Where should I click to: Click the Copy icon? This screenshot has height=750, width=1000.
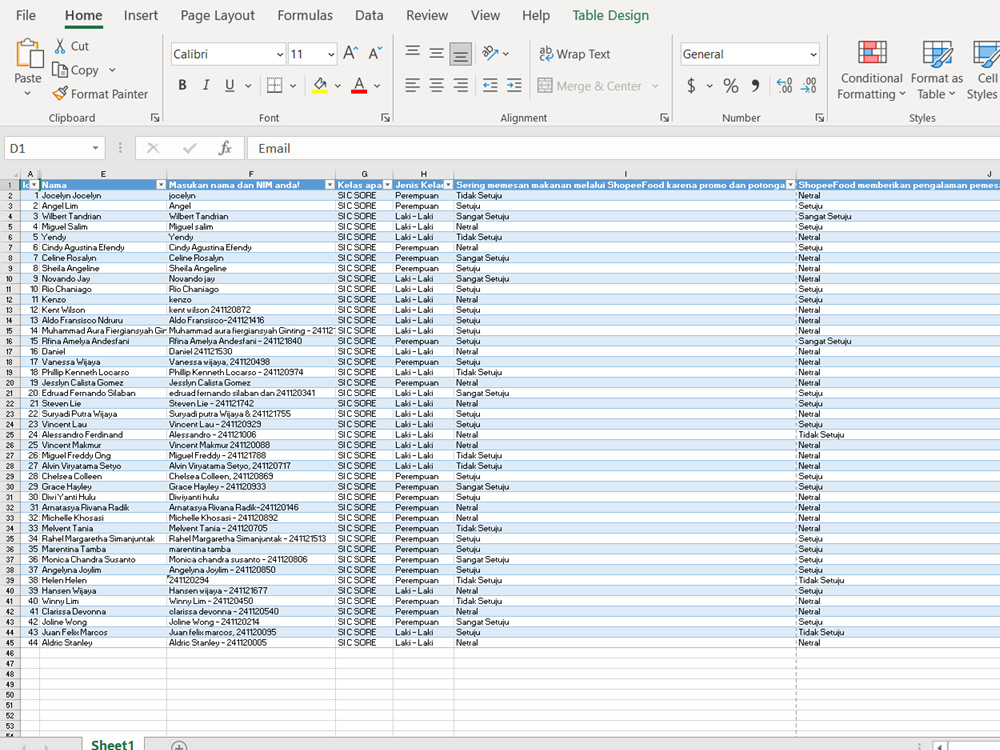(60, 70)
